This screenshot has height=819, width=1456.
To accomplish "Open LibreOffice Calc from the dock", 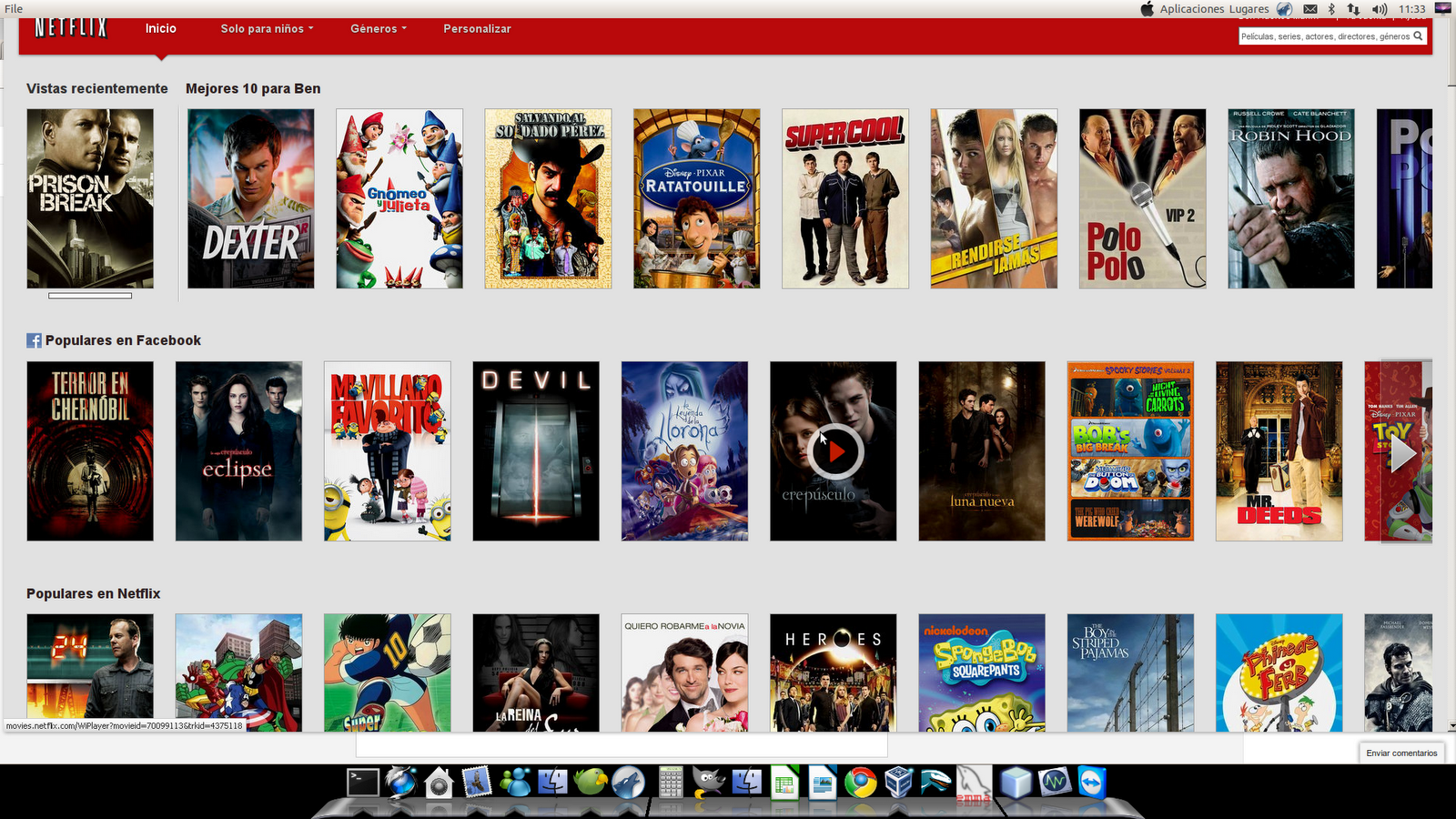I will pos(783,781).
